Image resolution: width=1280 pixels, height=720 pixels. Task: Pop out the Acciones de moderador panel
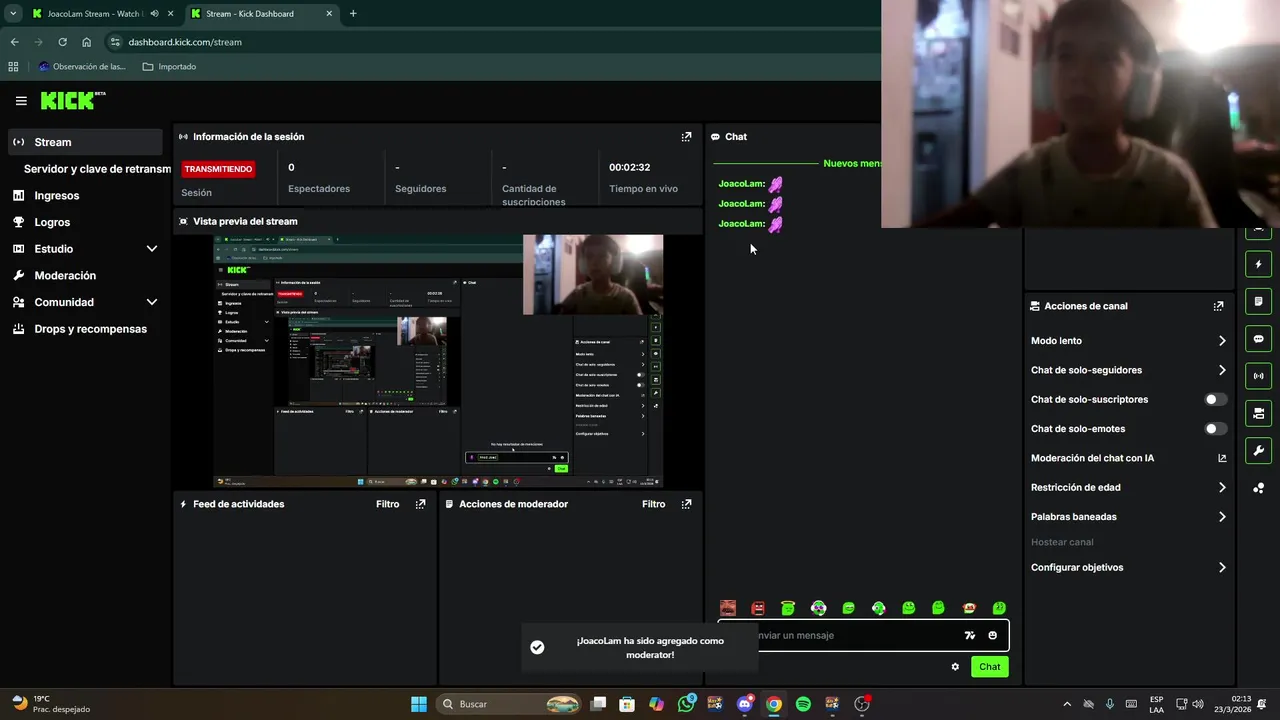click(x=686, y=504)
